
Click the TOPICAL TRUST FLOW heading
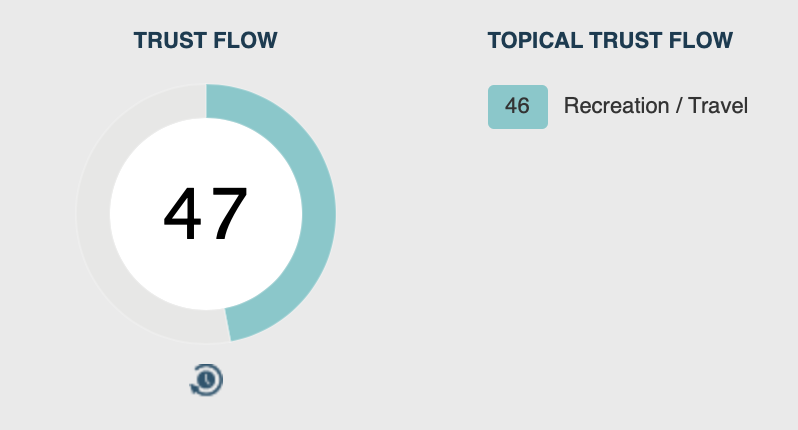[610, 40]
